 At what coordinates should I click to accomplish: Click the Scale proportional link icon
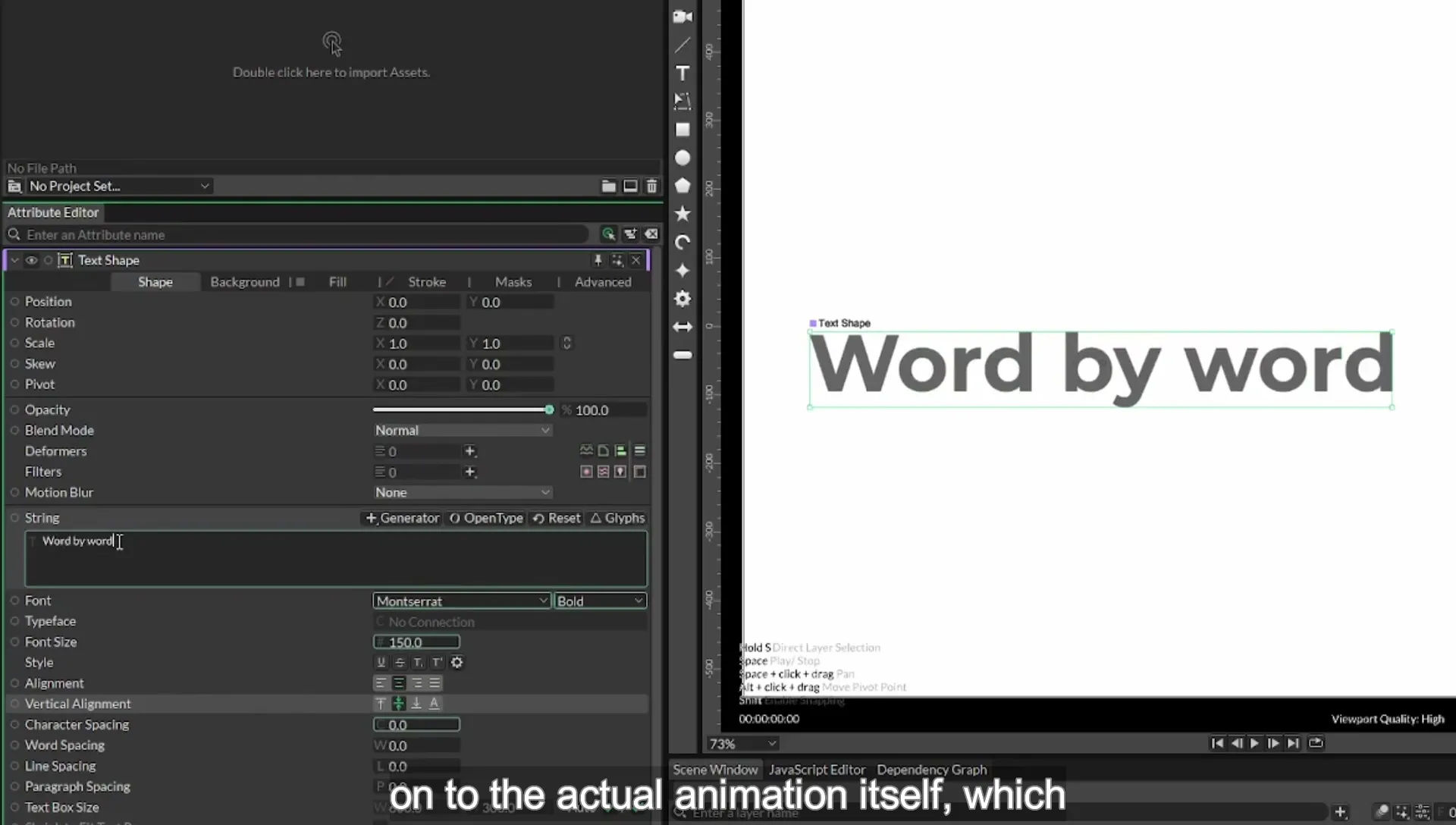tap(566, 343)
